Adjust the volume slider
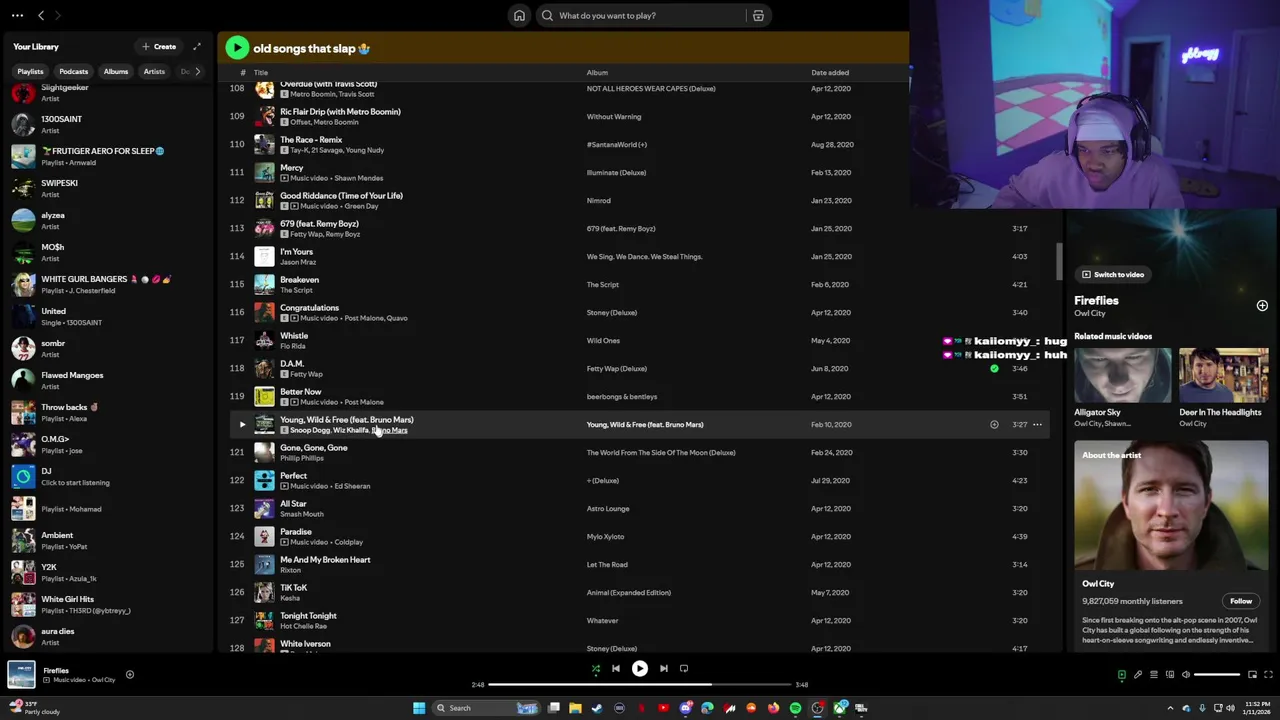1280x720 pixels. click(1217, 675)
